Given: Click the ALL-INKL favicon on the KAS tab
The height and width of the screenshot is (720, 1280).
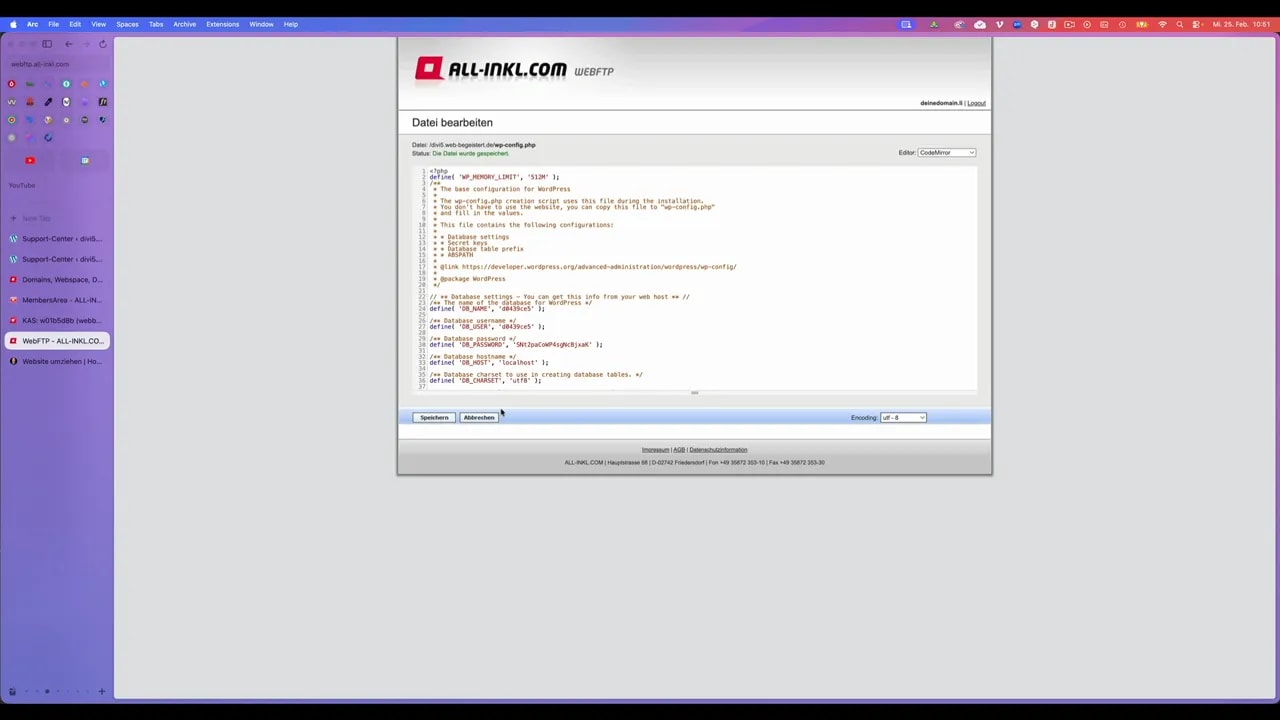Looking at the screenshot, I should pos(13,320).
